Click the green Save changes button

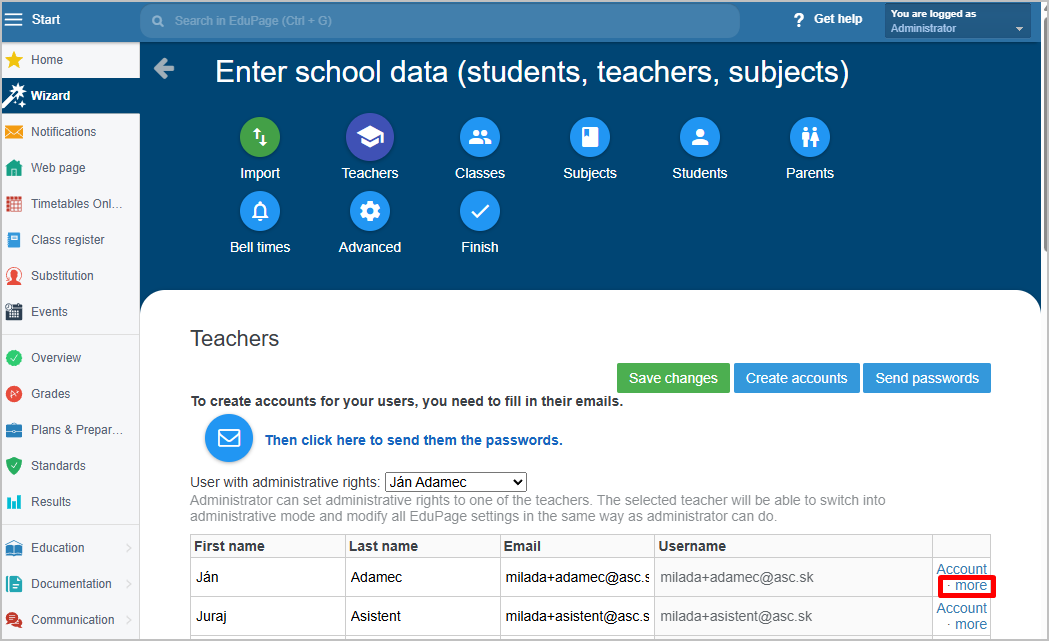[673, 378]
